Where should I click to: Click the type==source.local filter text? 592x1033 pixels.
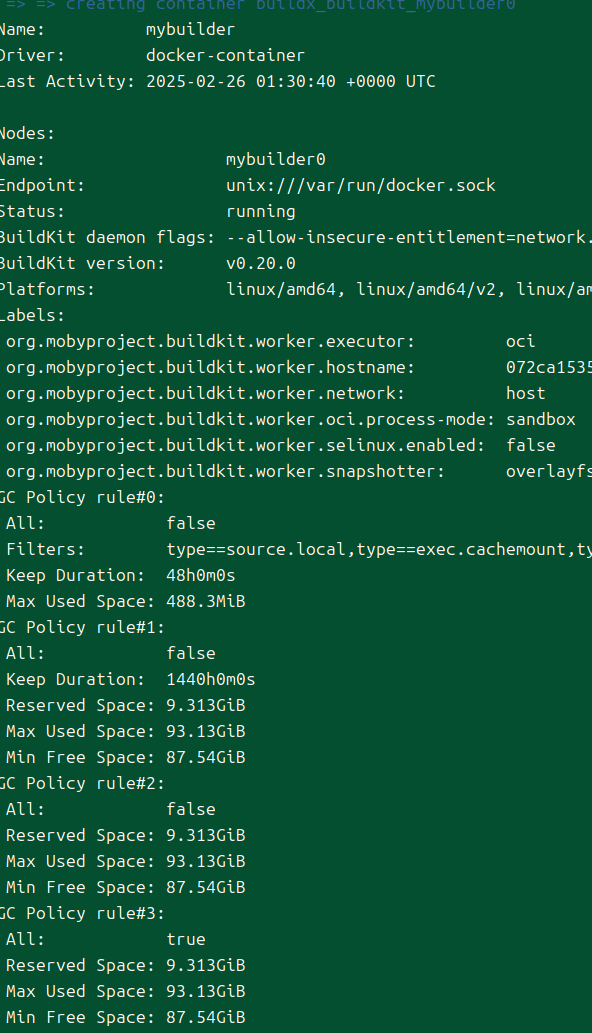(256, 549)
